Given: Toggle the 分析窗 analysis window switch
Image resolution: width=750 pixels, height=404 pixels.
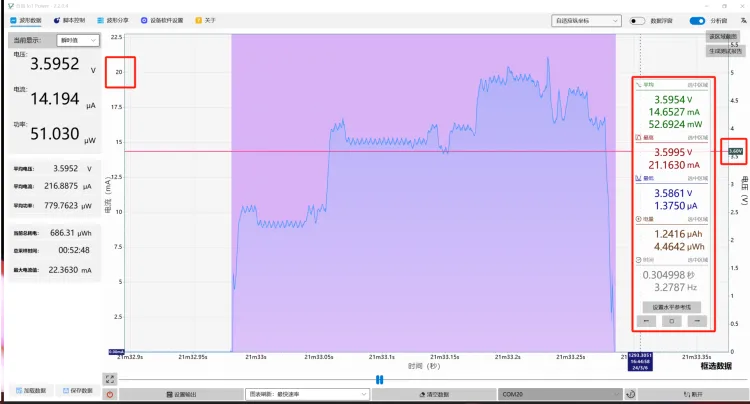Looking at the screenshot, I should 697,21.
